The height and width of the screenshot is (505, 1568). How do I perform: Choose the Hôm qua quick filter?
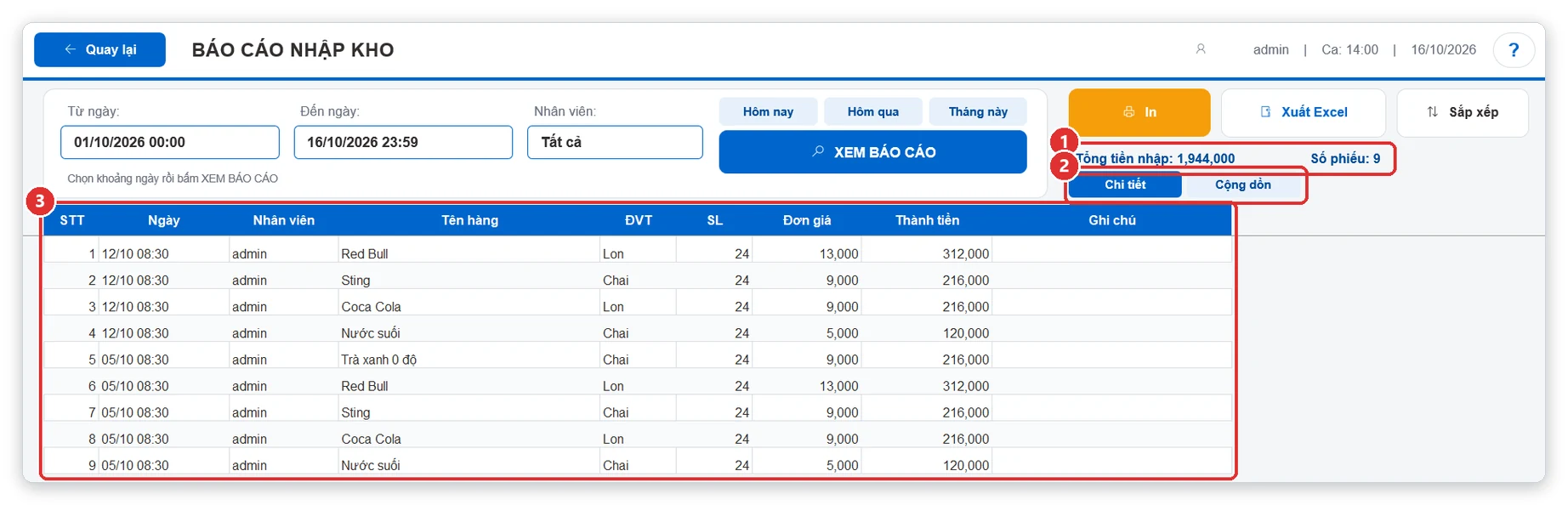pyautogui.click(x=872, y=111)
